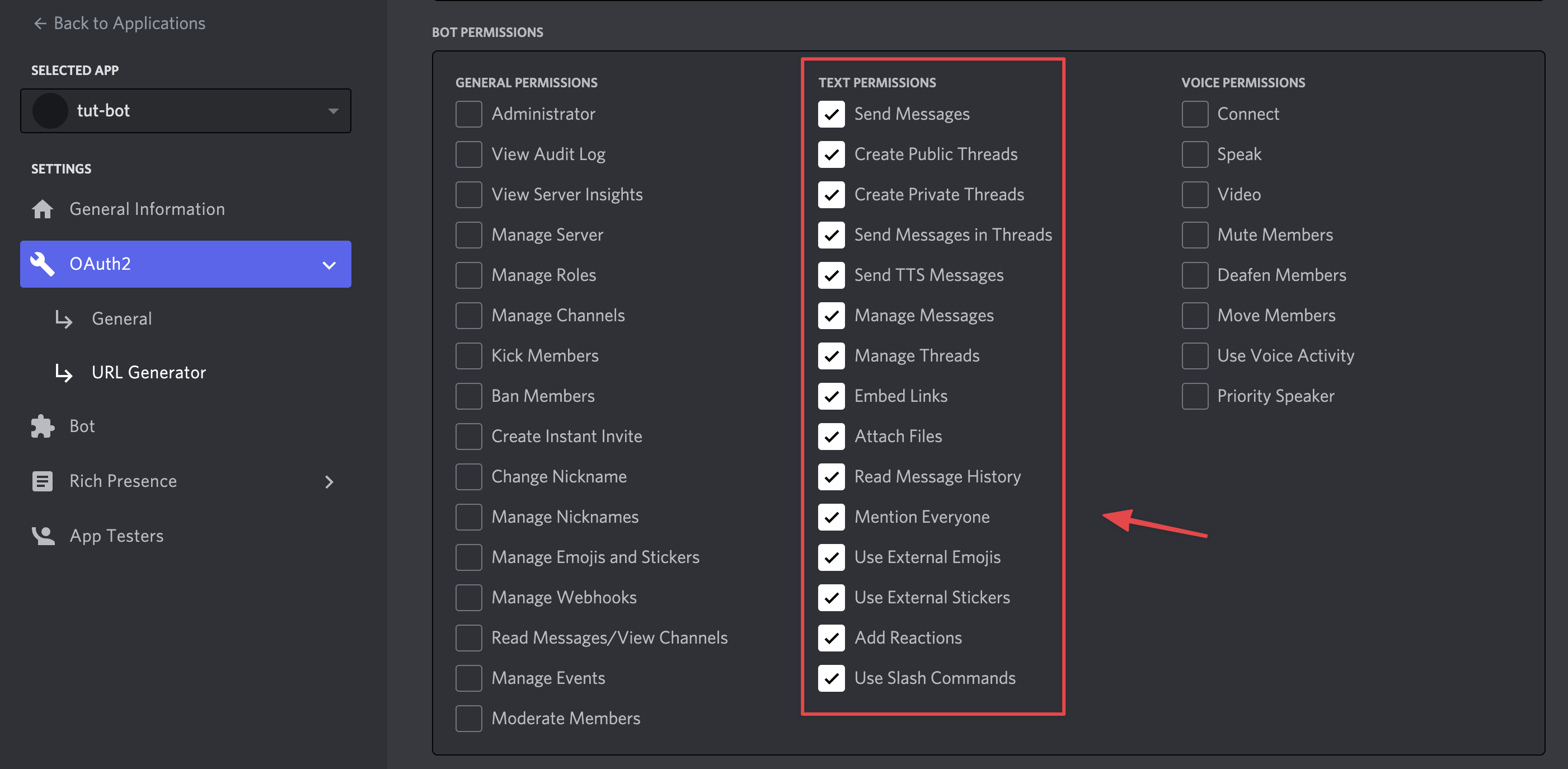Disable the Mention Everyone checkbox
Screen dimensions: 1568x769
(831, 517)
